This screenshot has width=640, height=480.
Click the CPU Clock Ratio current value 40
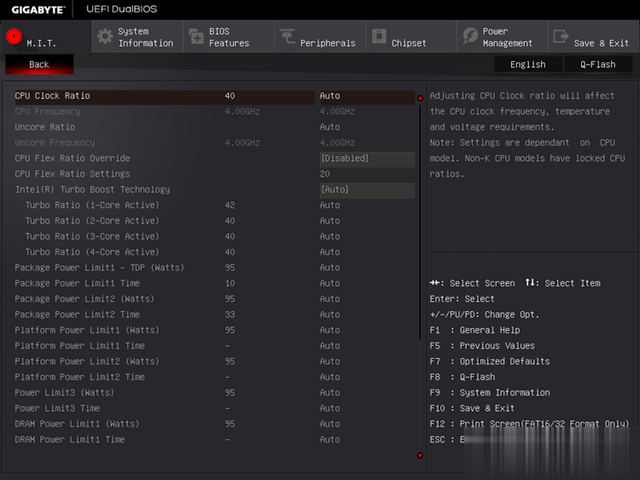230,96
